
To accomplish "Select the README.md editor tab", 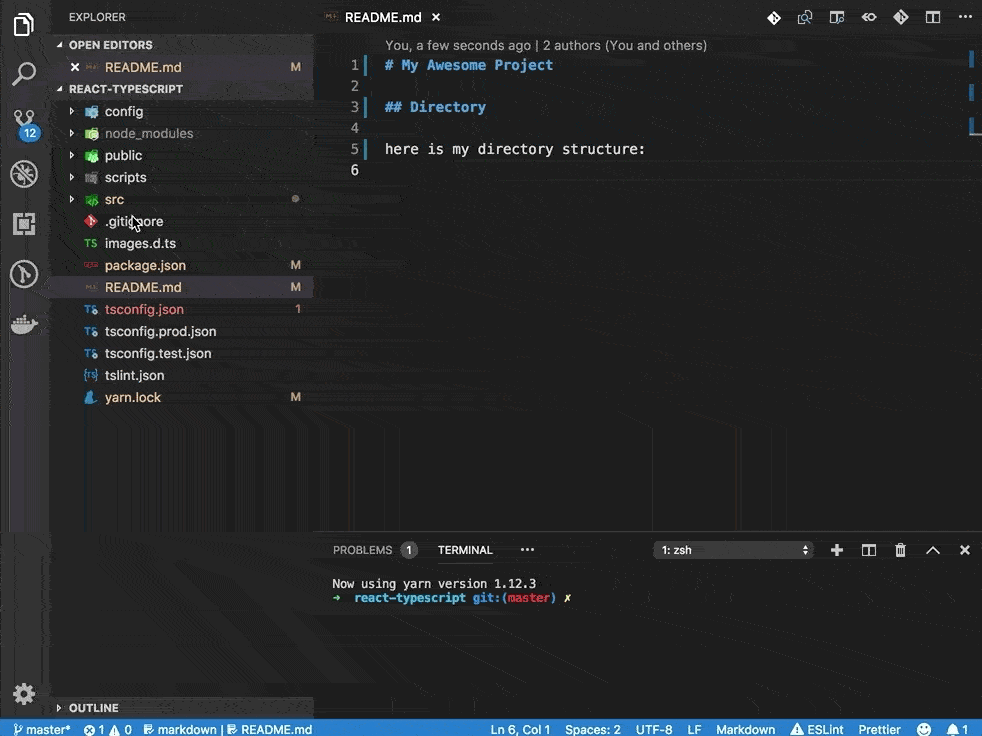I will [x=383, y=18].
